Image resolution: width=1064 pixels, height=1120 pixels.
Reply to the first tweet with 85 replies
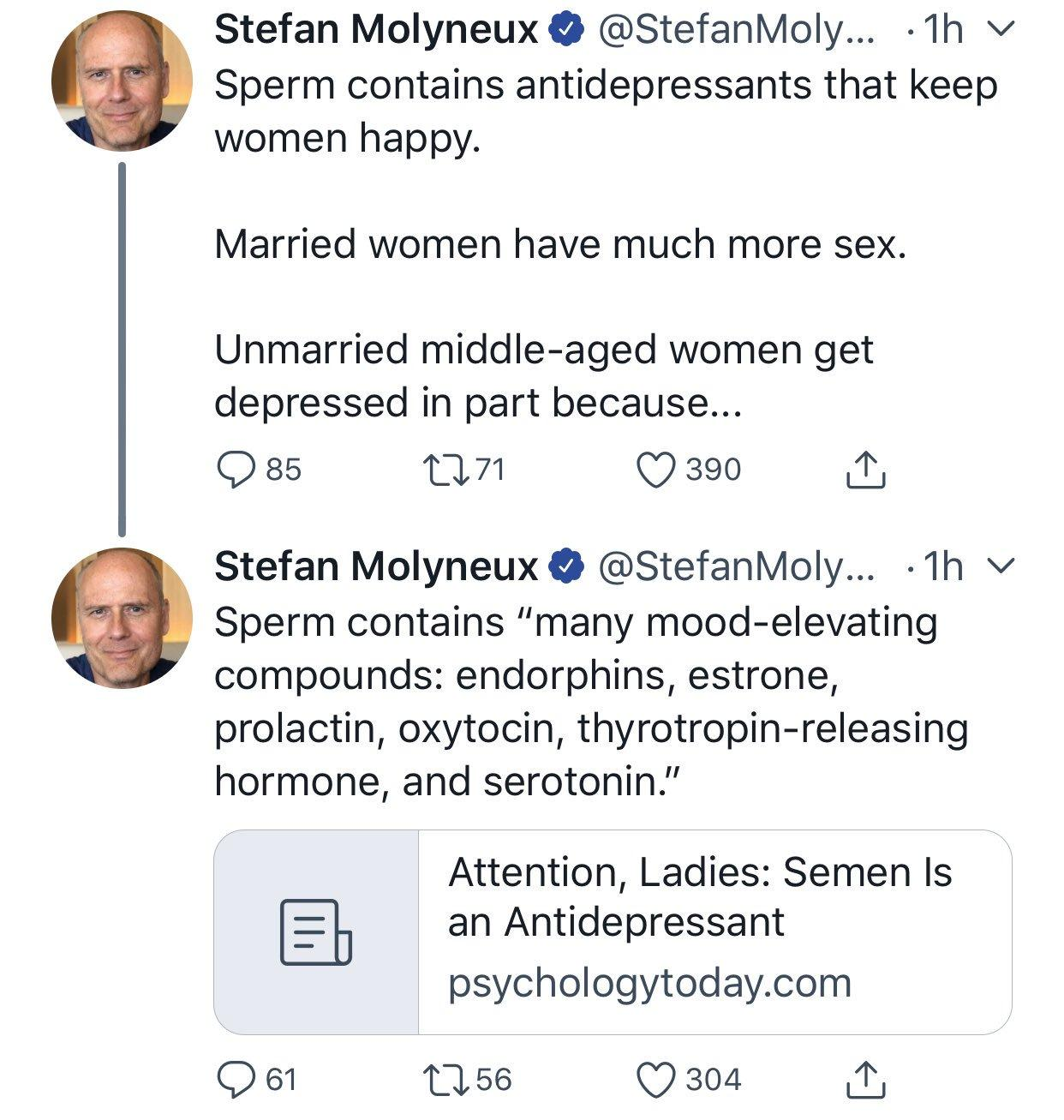coord(233,470)
